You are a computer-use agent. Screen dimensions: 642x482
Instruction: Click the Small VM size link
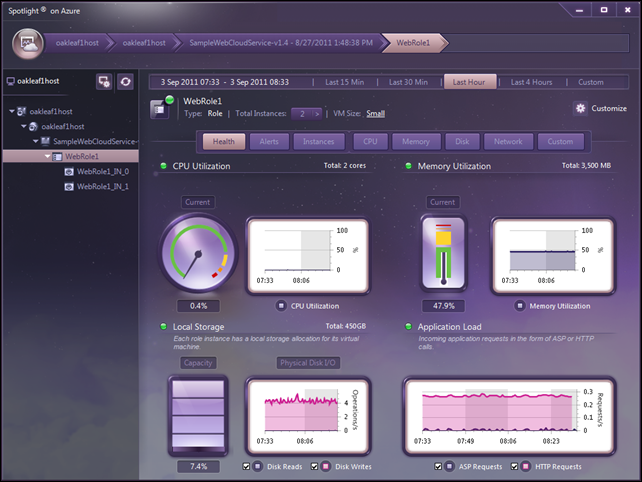(x=375, y=113)
